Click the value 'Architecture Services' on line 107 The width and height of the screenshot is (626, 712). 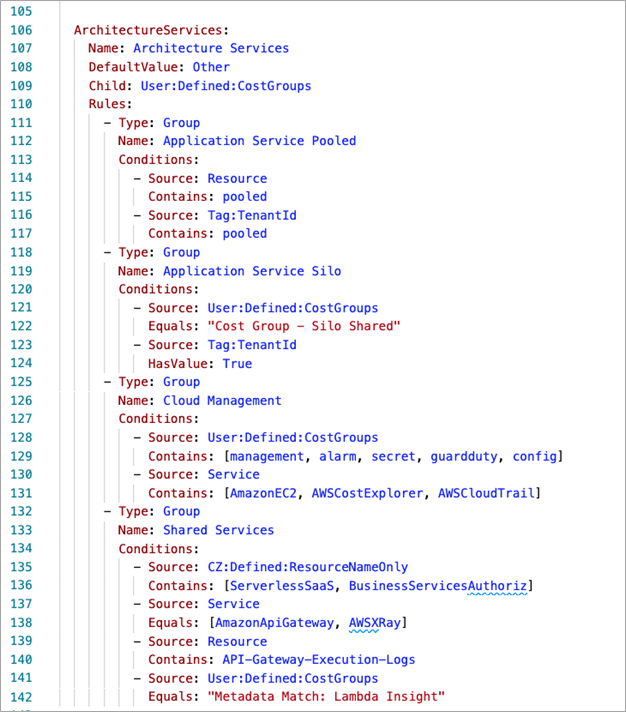(x=211, y=48)
